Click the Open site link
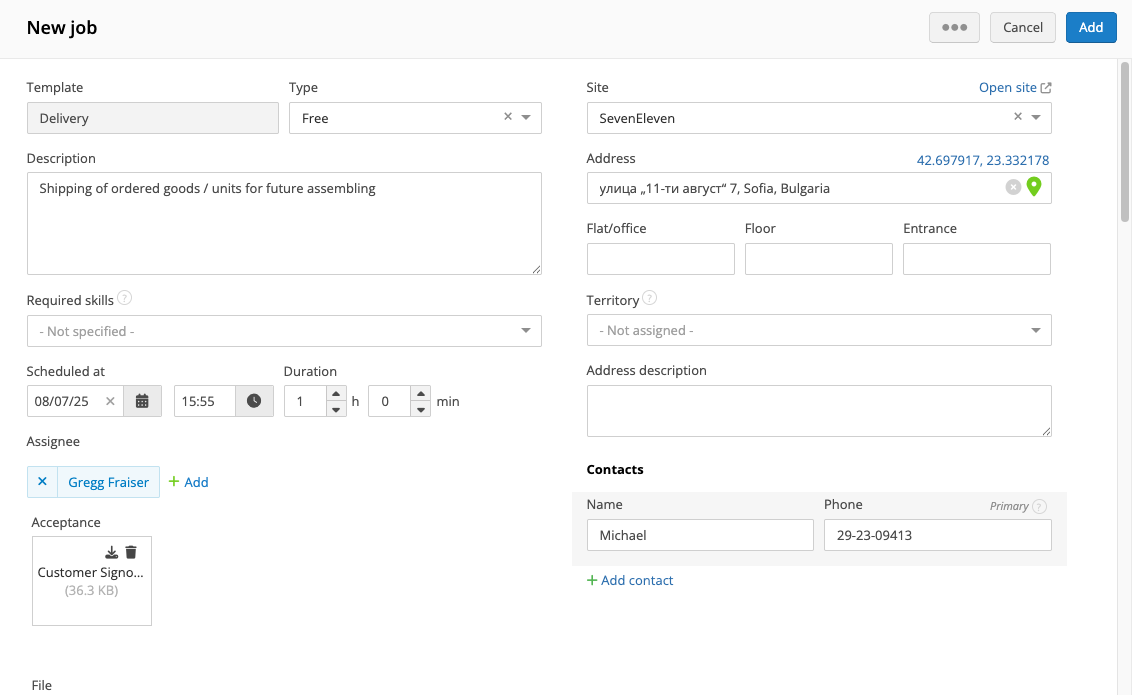Screen dimensions: 1132x695 1014,88
